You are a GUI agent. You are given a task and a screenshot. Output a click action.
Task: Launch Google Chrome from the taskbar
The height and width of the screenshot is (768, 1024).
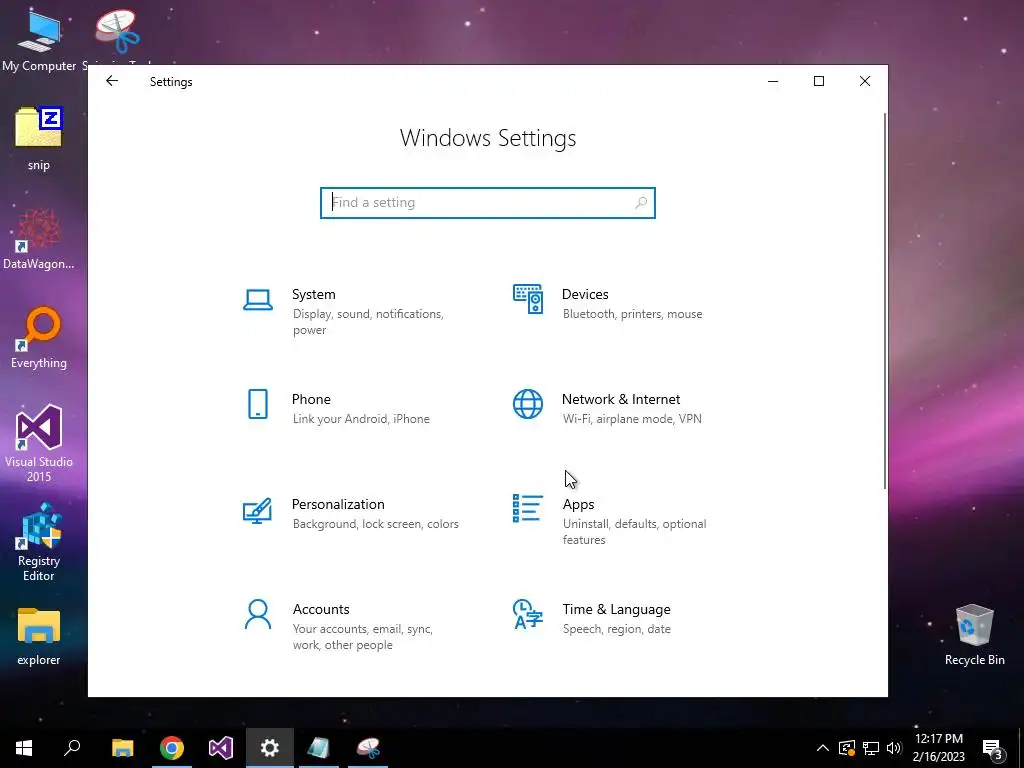click(172, 748)
